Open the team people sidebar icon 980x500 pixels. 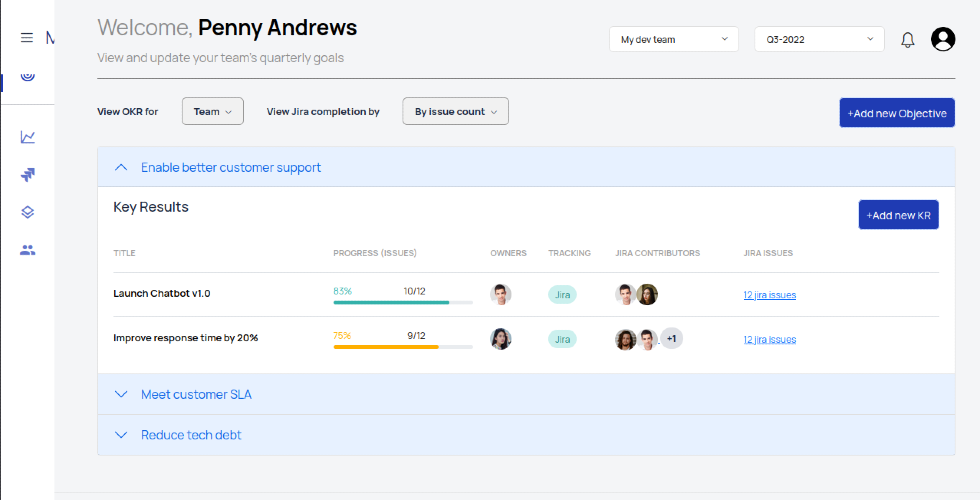(x=28, y=251)
